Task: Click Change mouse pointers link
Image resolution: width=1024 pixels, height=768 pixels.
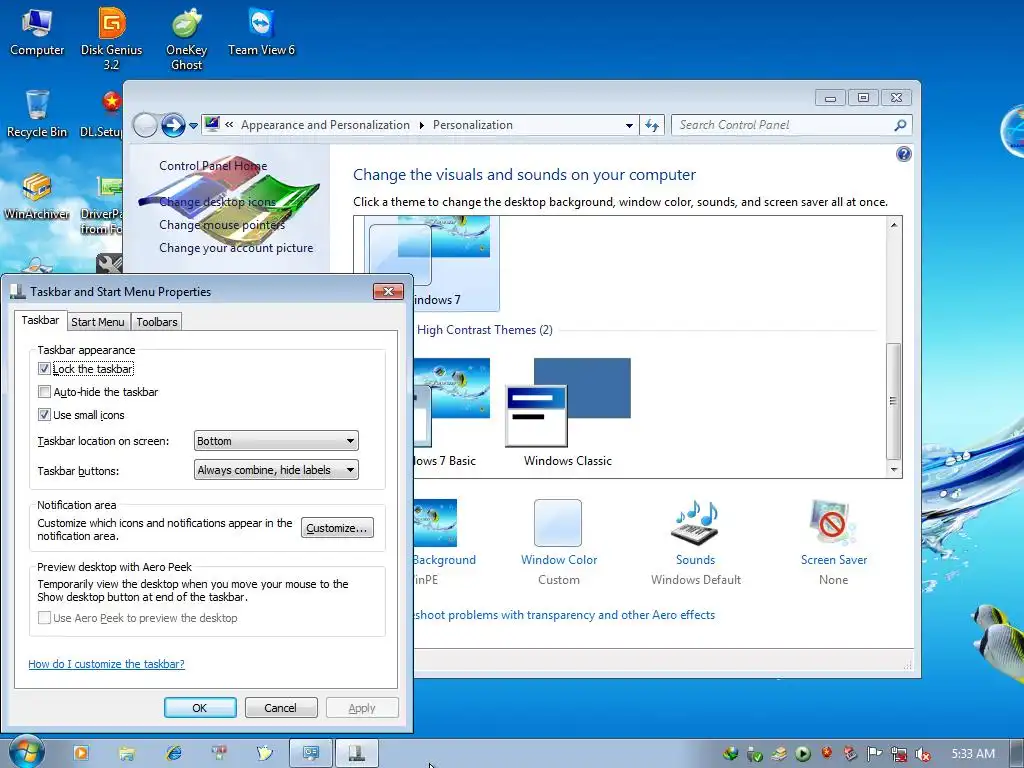Action: pyautogui.click(x=222, y=225)
